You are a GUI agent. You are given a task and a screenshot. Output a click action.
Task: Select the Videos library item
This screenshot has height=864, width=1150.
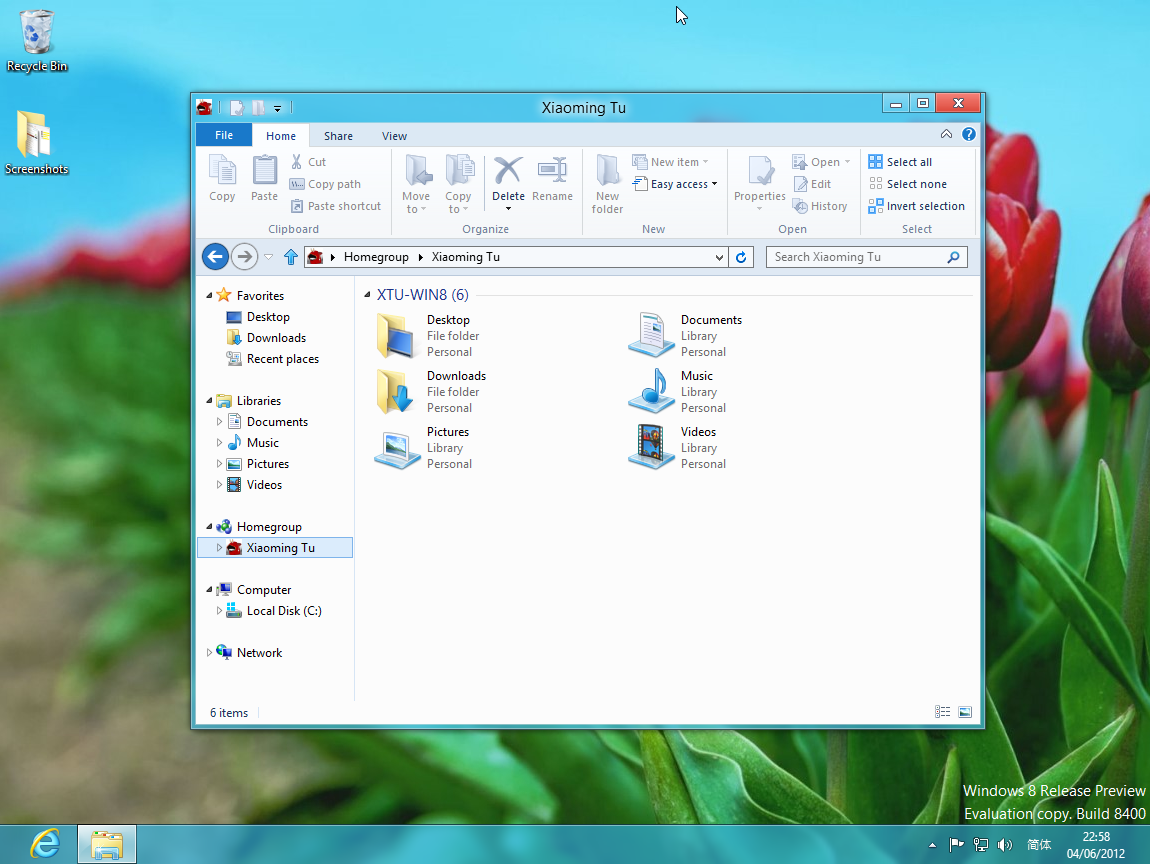coord(677,448)
